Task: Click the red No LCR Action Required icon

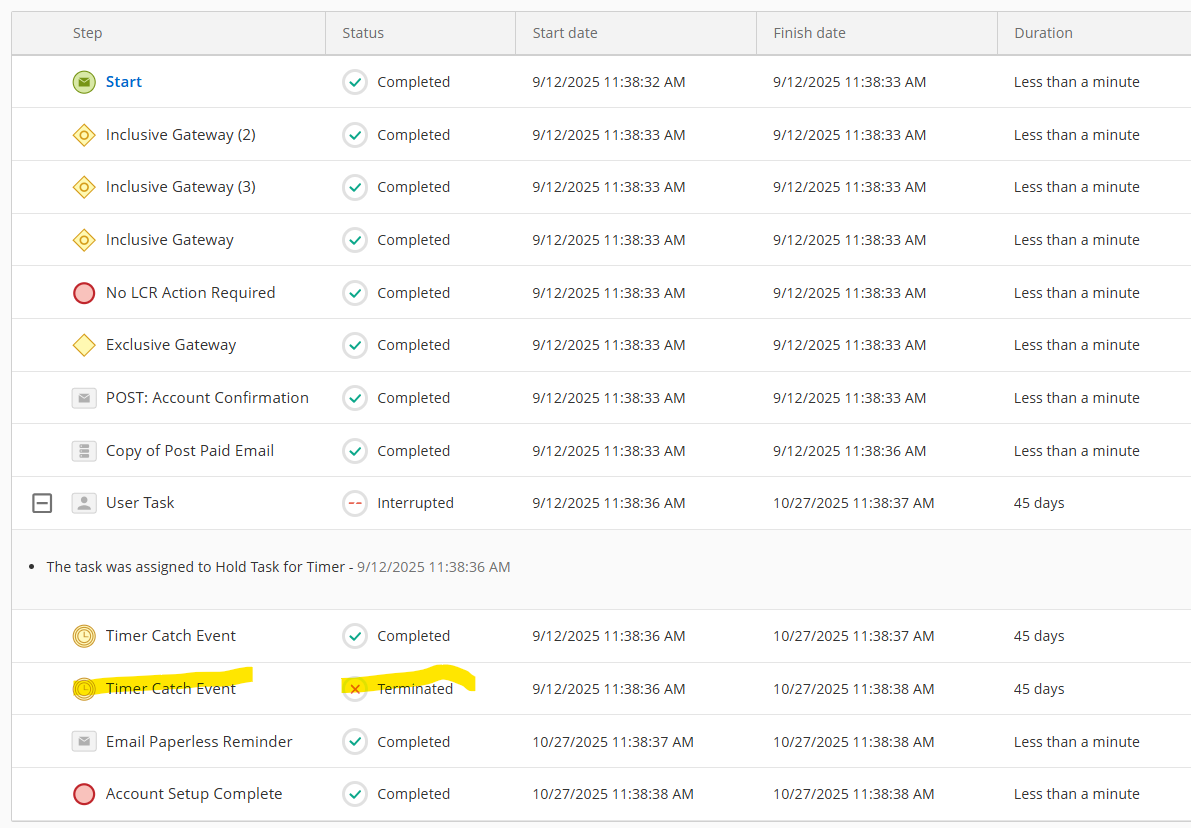Action: point(84,293)
